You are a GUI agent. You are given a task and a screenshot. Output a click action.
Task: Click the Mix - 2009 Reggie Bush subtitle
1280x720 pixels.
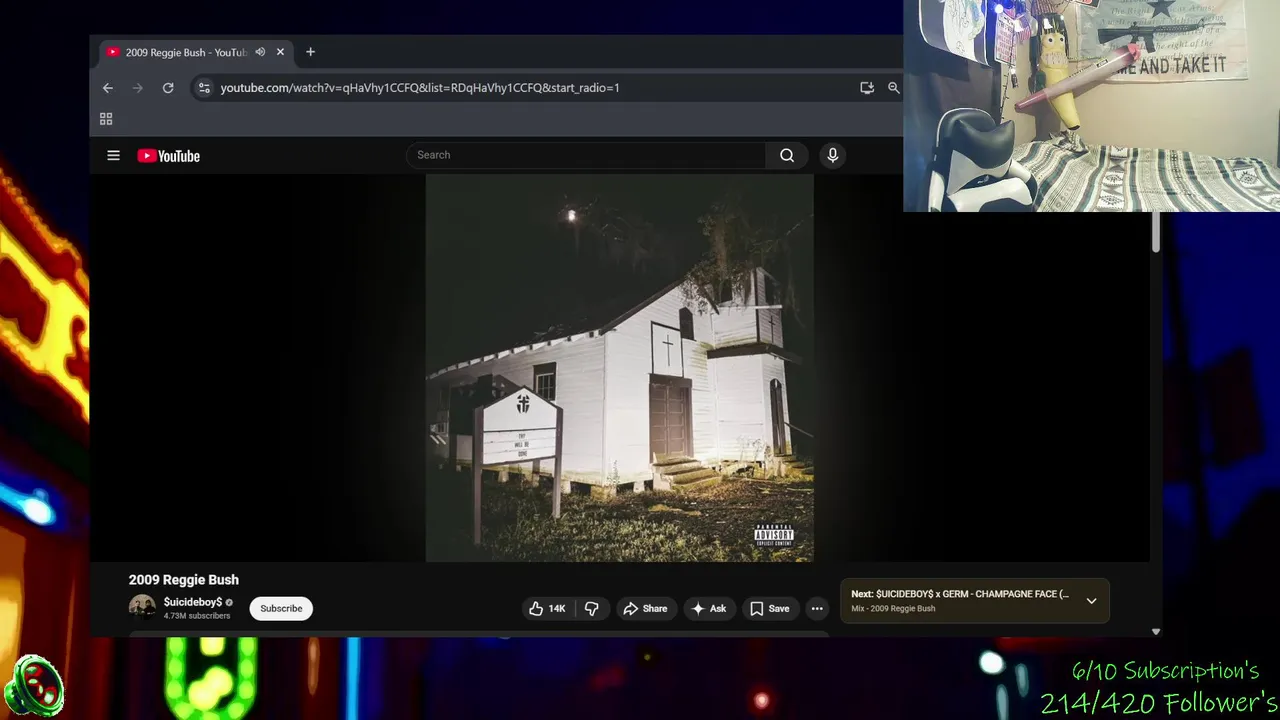pyautogui.click(x=893, y=609)
